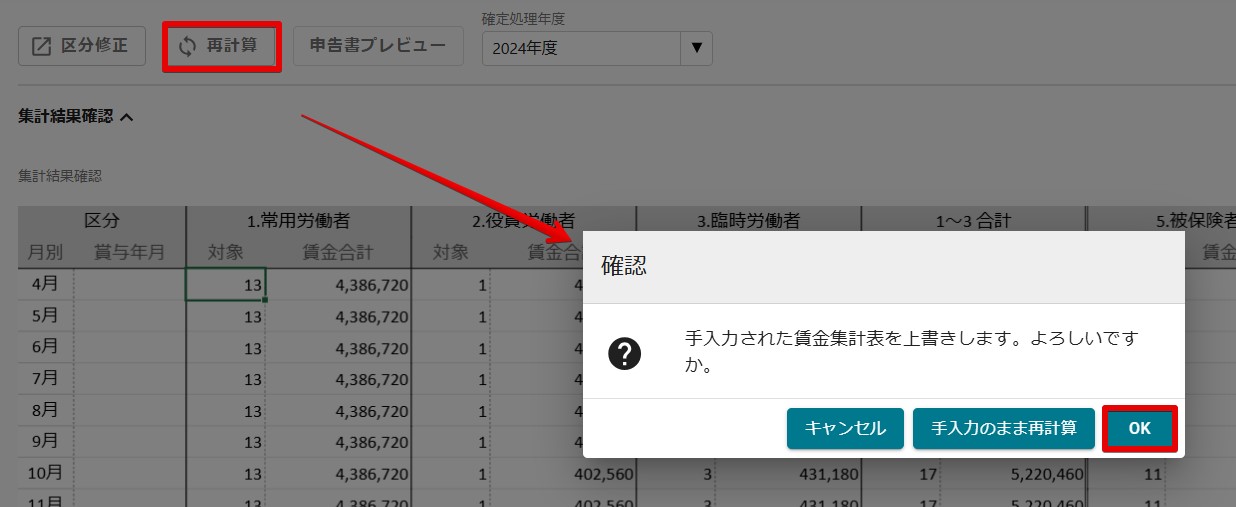Click the 4月 常用労働者 対象 cell 13
Image resolution: width=1236 pixels, height=507 pixels.
coord(225,284)
